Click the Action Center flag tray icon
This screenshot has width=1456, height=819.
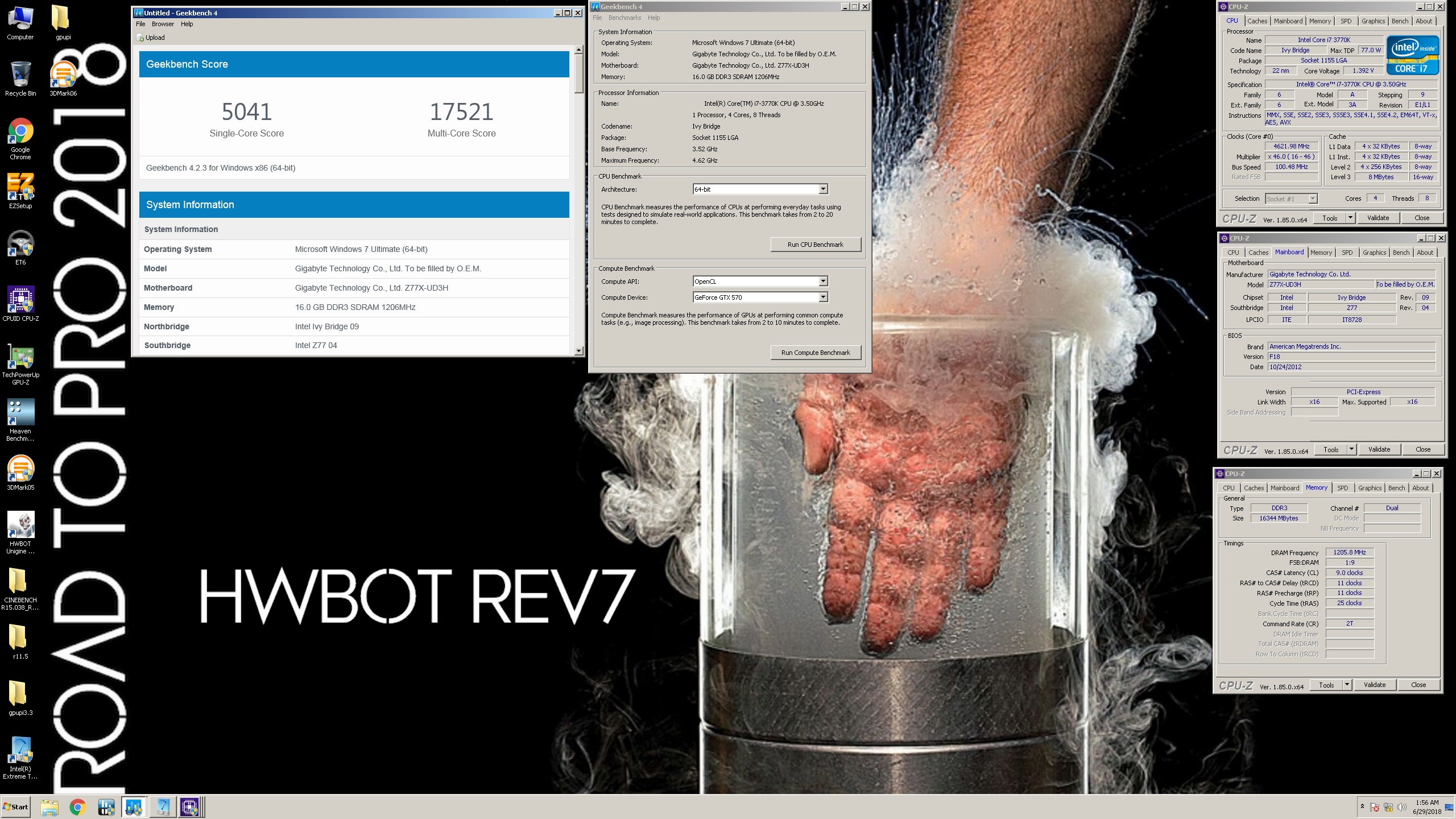pyautogui.click(x=1375, y=807)
